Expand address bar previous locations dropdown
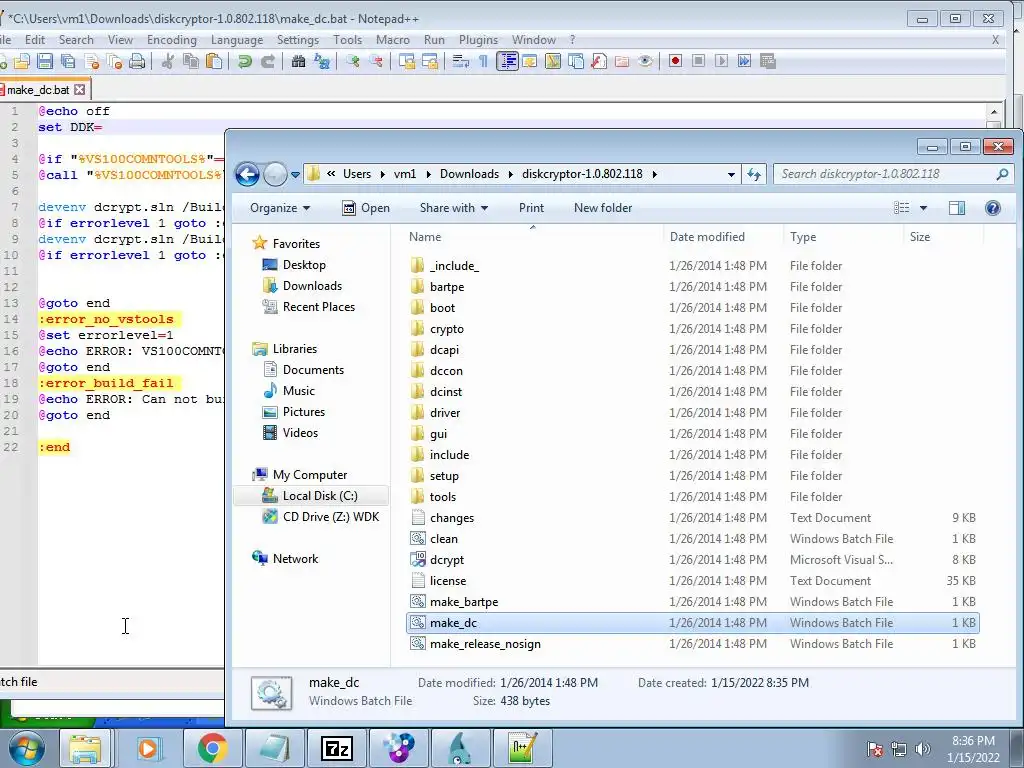Screen dimensions: 1024x768 click(x=731, y=174)
